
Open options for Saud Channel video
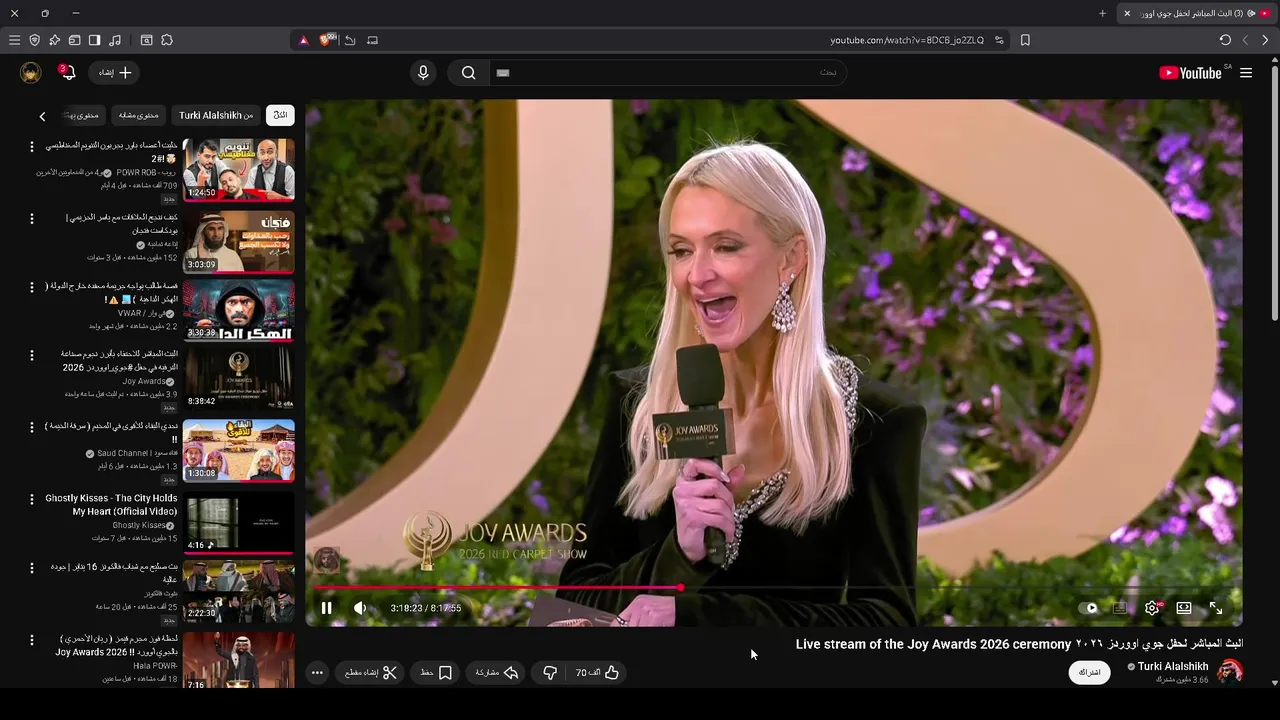(x=31, y=427)
